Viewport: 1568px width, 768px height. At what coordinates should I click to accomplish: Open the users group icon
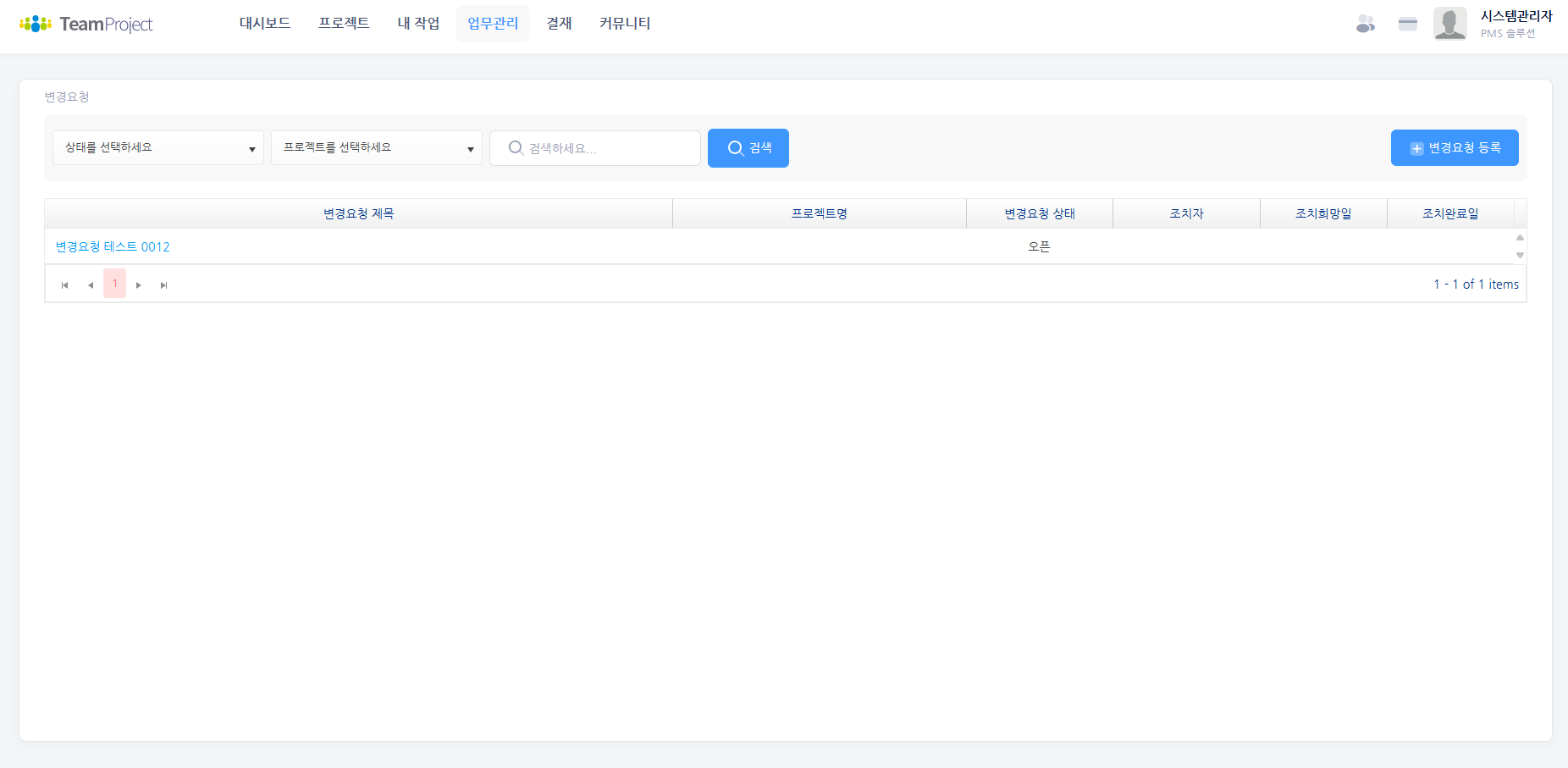(x=1365, y=24)
